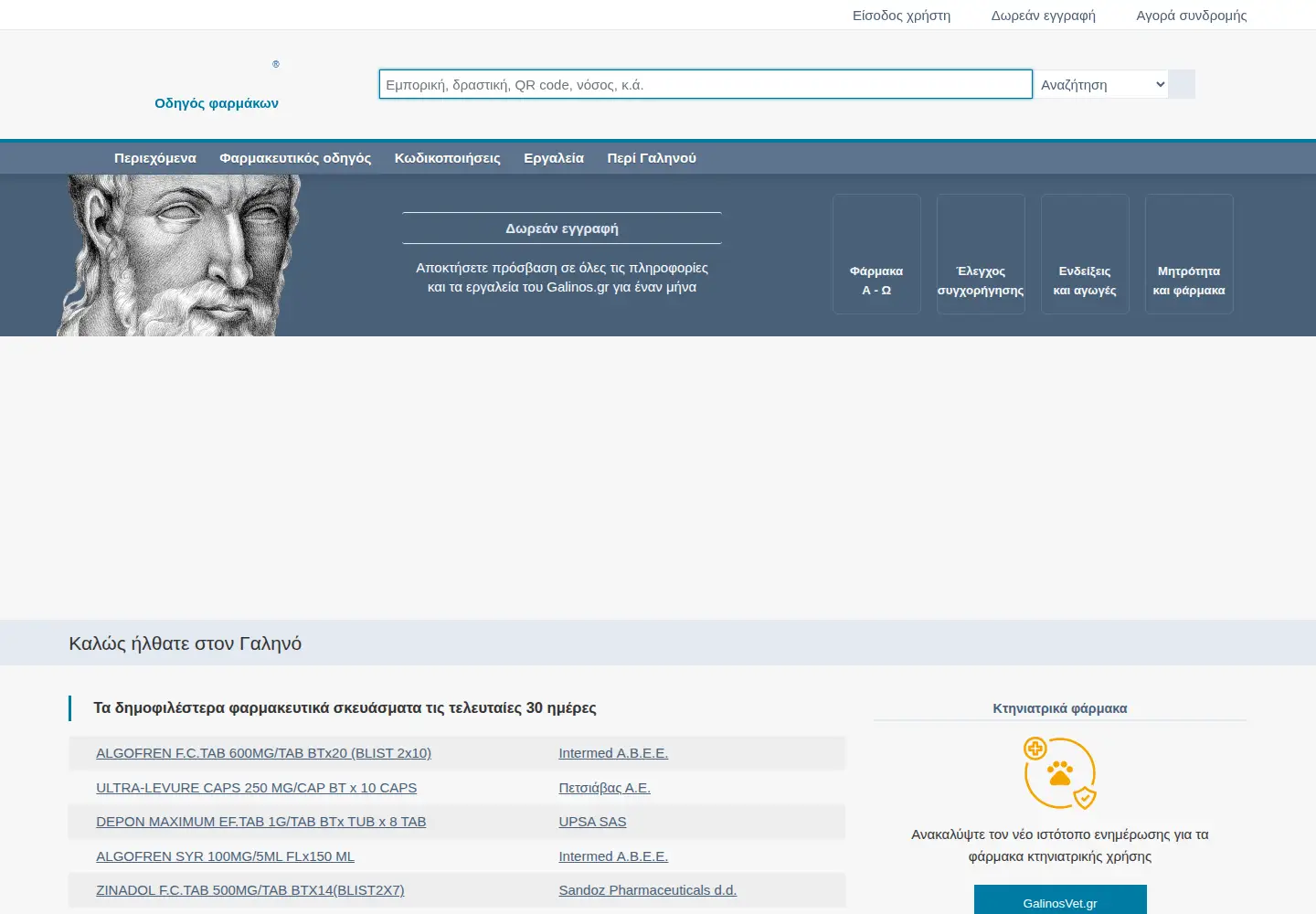The height and width of the screenshot is (914, 1316).
Task: Click the GalinosVet.gr button
Action: click(1060, 900)
